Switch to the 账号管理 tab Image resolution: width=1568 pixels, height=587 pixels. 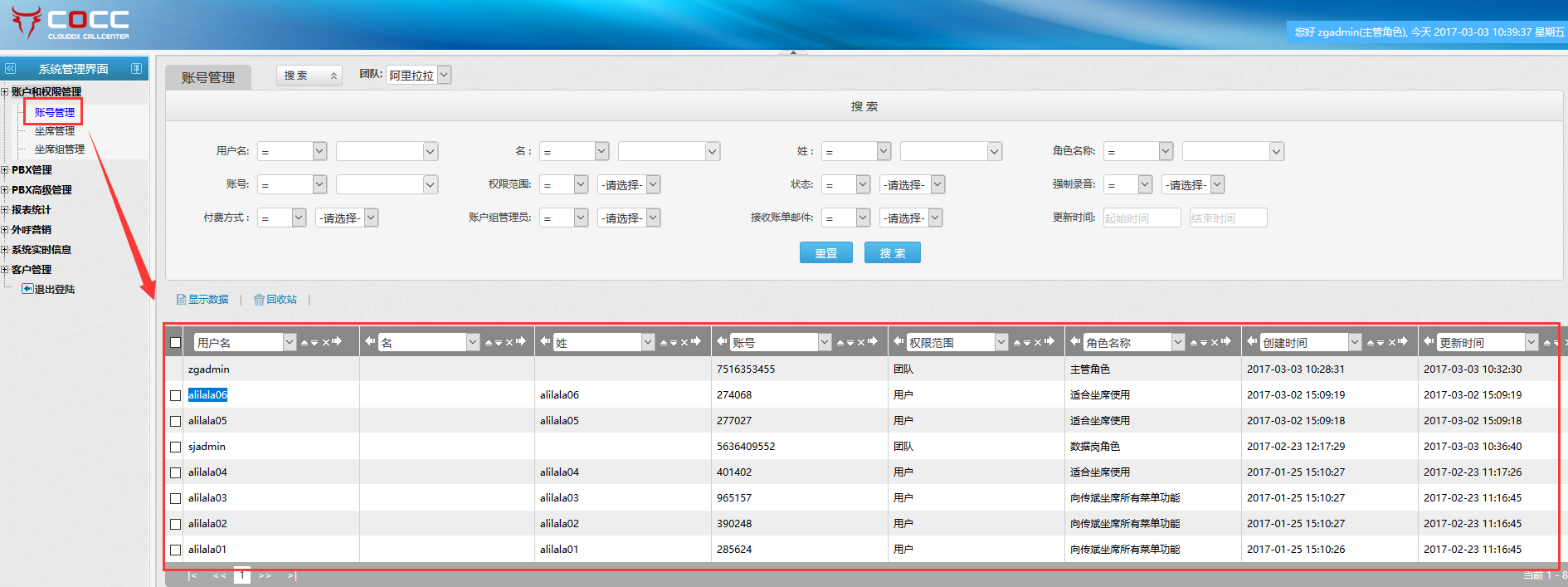pos(208,77)
